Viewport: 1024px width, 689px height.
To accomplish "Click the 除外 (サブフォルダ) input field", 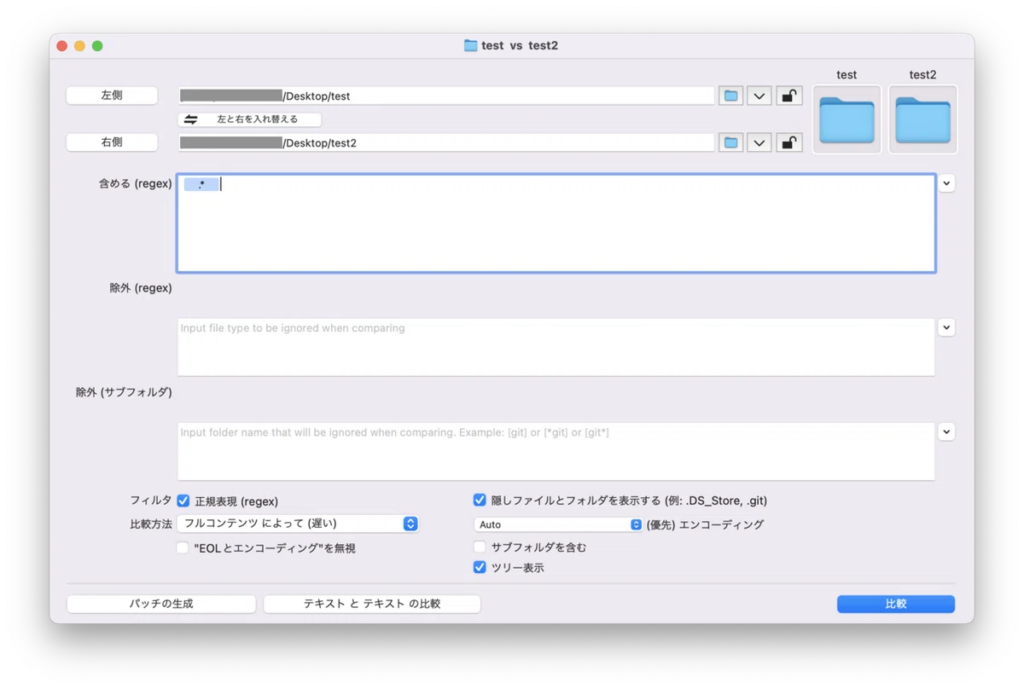I will (555, 451).
